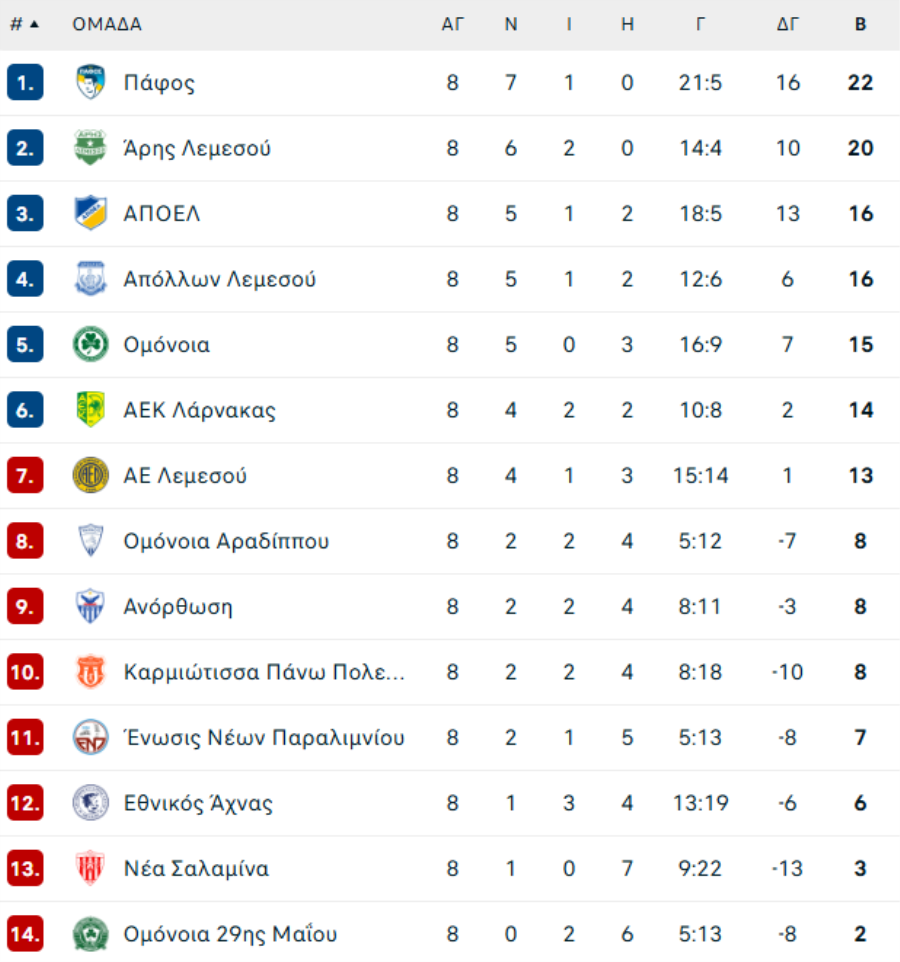Open the Απόλλων Λεμεσού team link
The image size is (900, 962).
[x=220, y=279]
